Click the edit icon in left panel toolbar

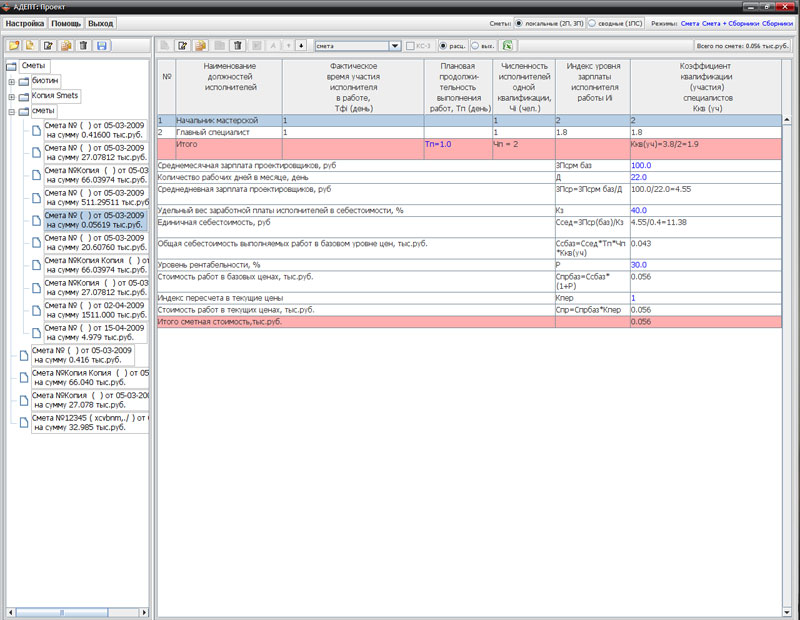pyautogui.click(x=47, y=46)
